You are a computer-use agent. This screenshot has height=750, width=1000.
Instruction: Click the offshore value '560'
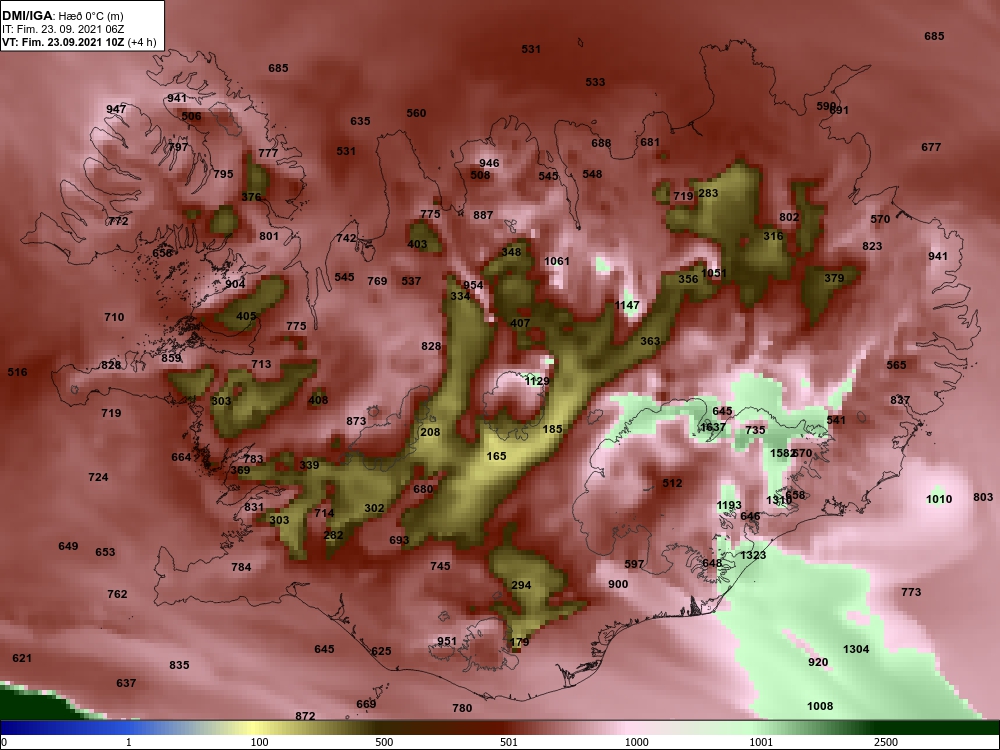[x=416, y=113]
